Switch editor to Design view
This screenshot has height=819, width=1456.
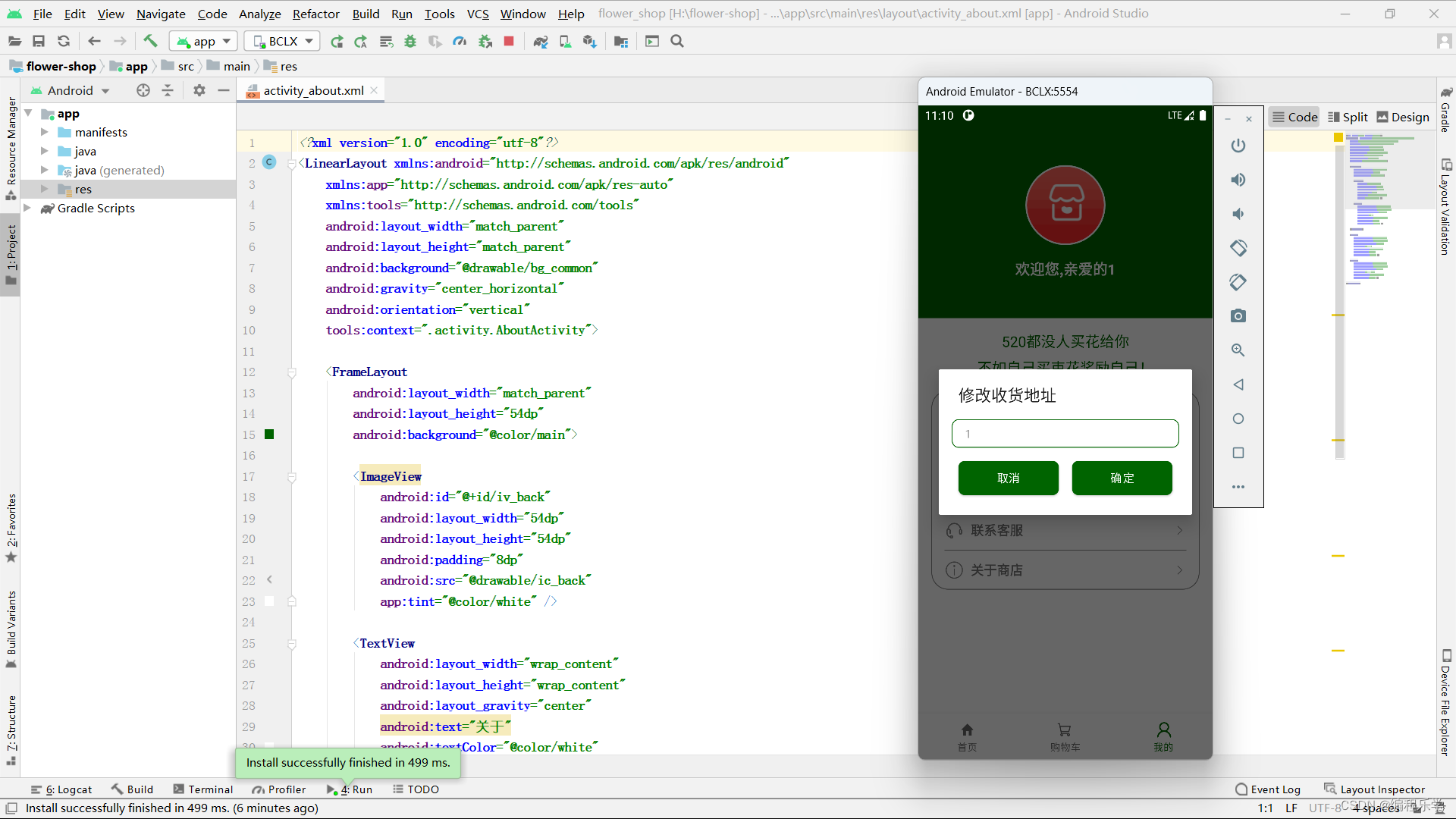click(x=1403, y=117)
